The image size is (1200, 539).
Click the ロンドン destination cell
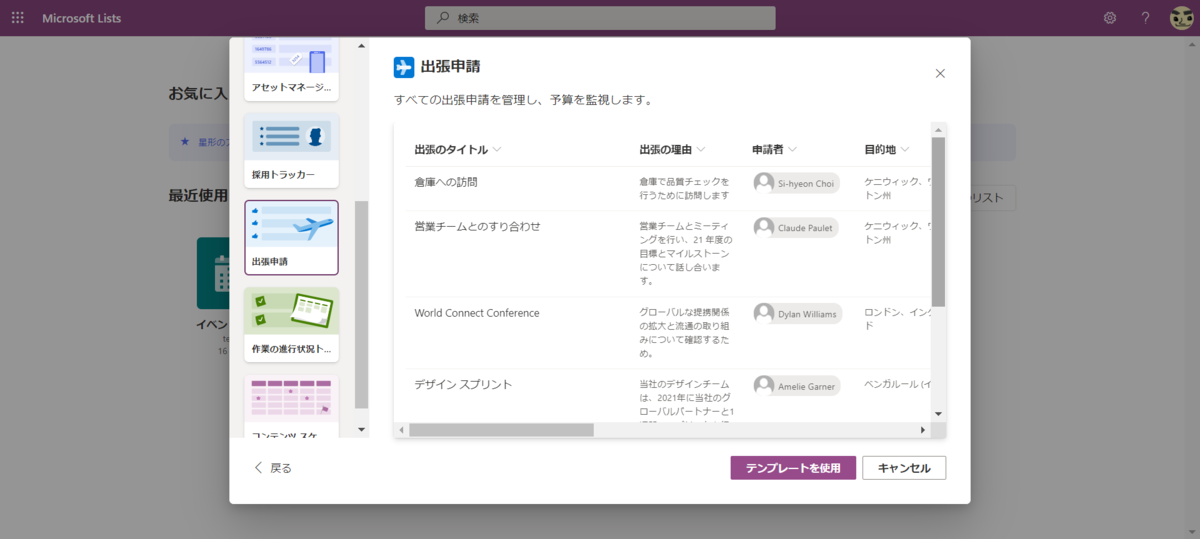[897, 319]
